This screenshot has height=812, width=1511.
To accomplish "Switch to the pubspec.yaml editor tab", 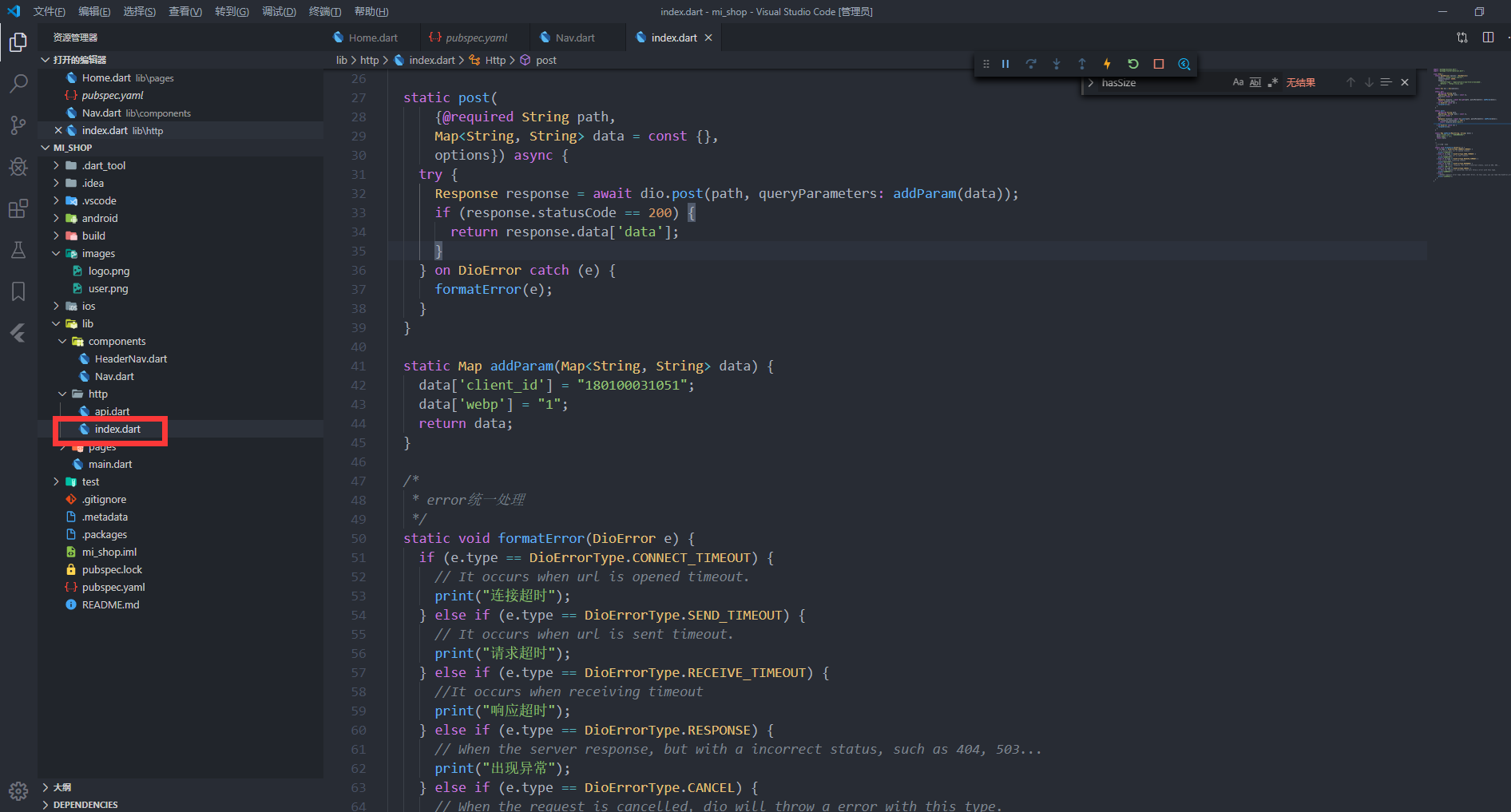I will pos(476,38).
